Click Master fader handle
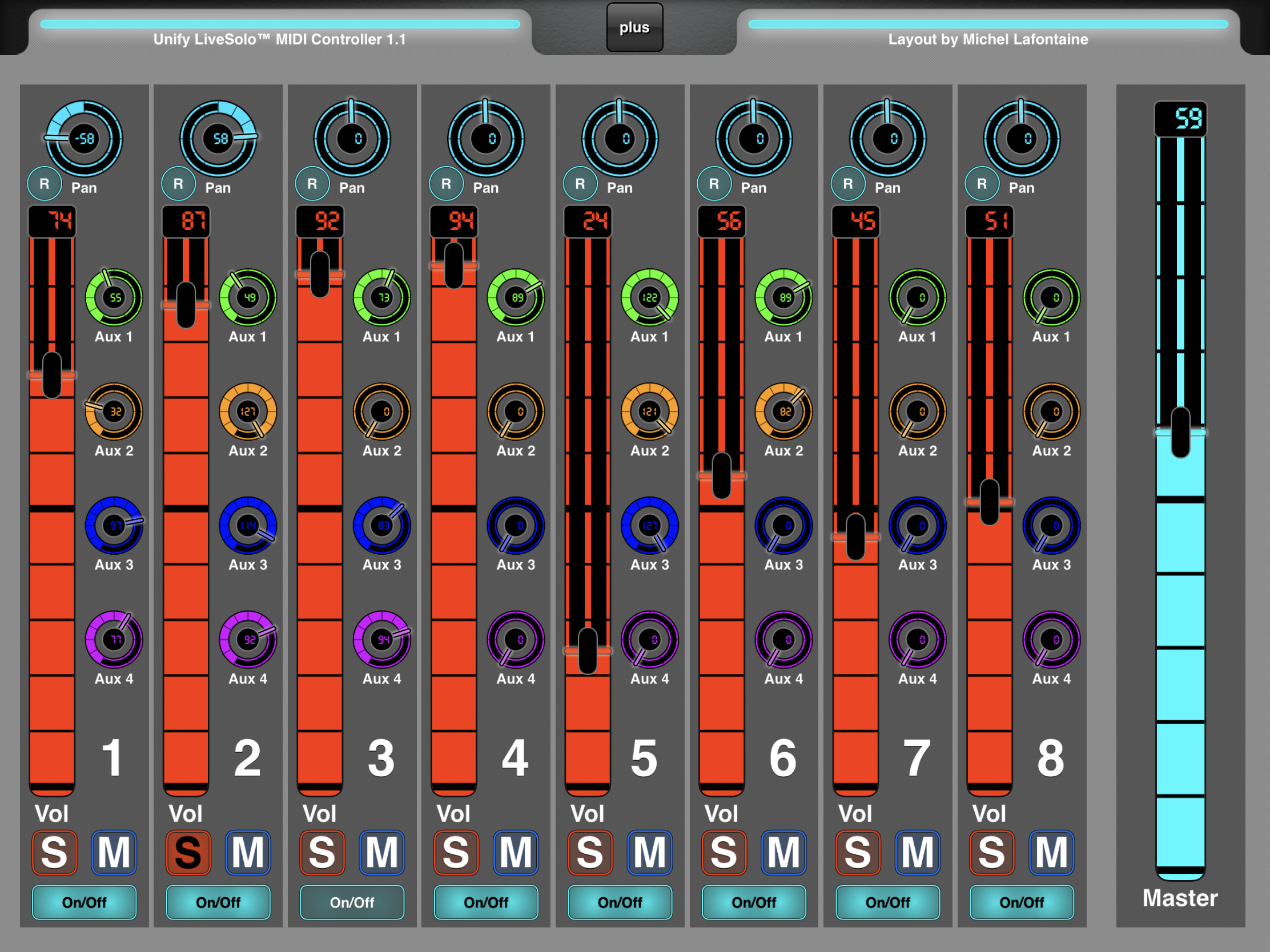 pos(1180,432)
